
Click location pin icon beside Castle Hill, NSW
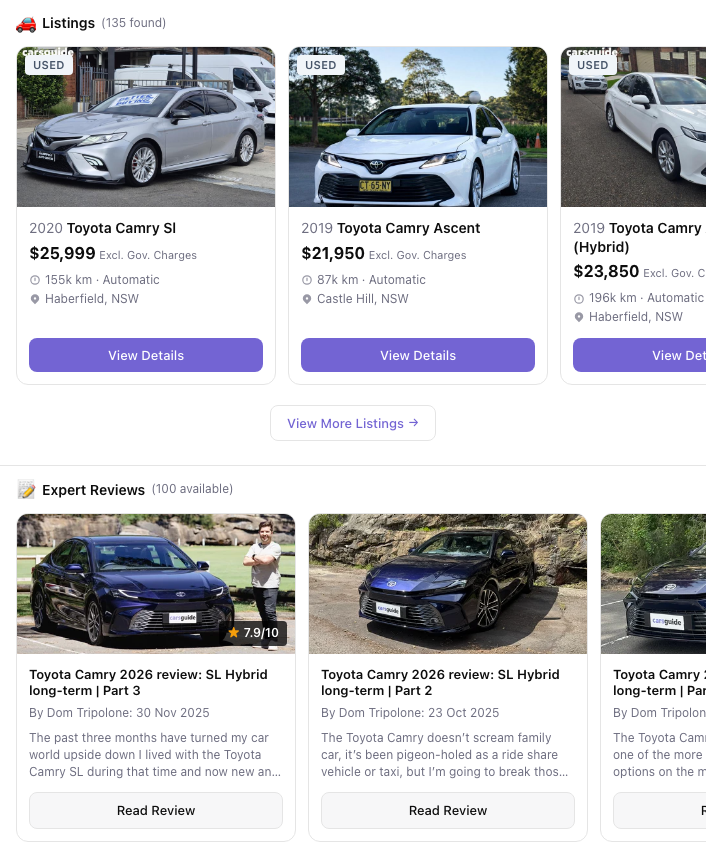[307, 299]
